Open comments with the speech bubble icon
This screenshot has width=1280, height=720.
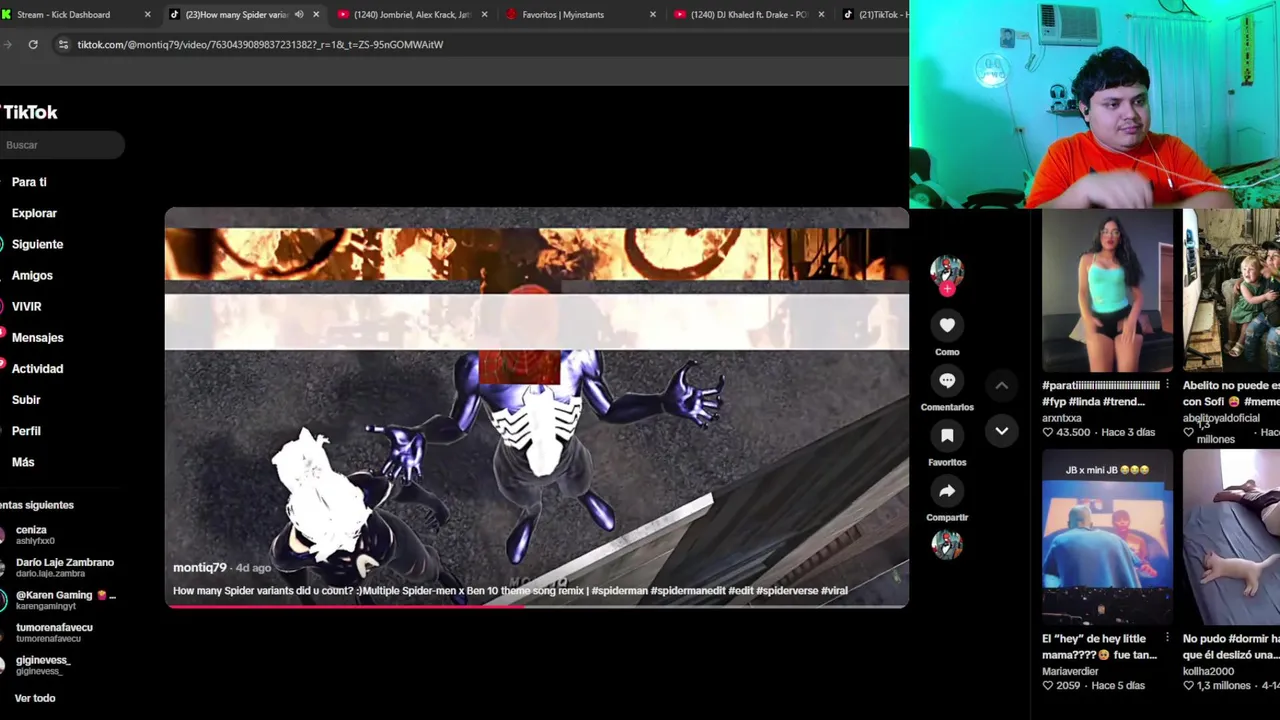pos(947,380)
